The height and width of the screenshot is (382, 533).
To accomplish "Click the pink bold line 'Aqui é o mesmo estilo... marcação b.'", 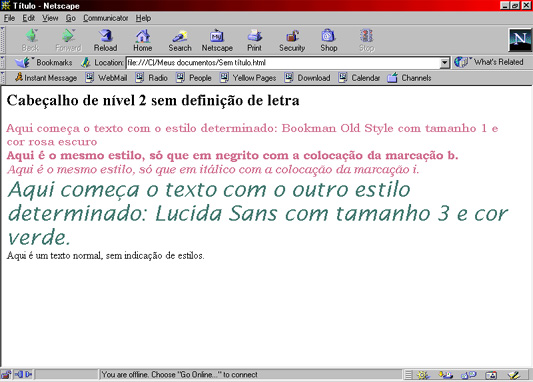I will coord(232,156).
